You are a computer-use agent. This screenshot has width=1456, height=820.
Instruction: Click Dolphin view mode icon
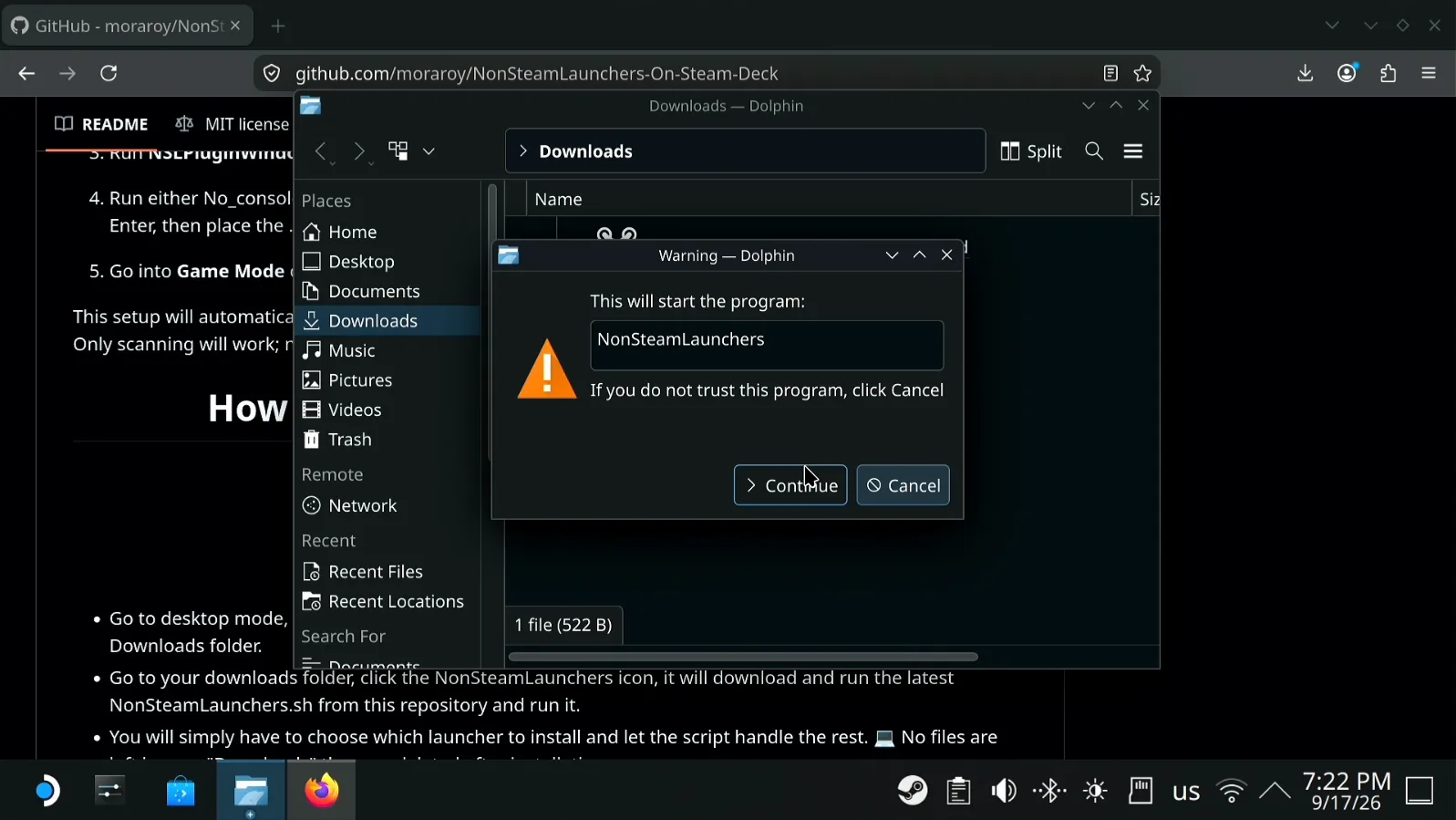click(398, 151)
